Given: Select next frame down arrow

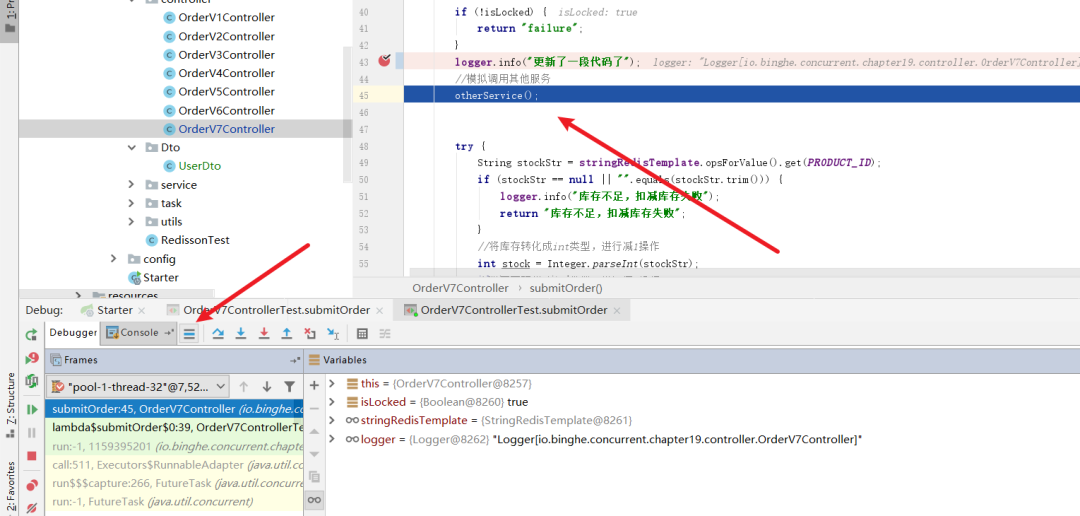Looking at the screenshot, I should click(267, 386).
